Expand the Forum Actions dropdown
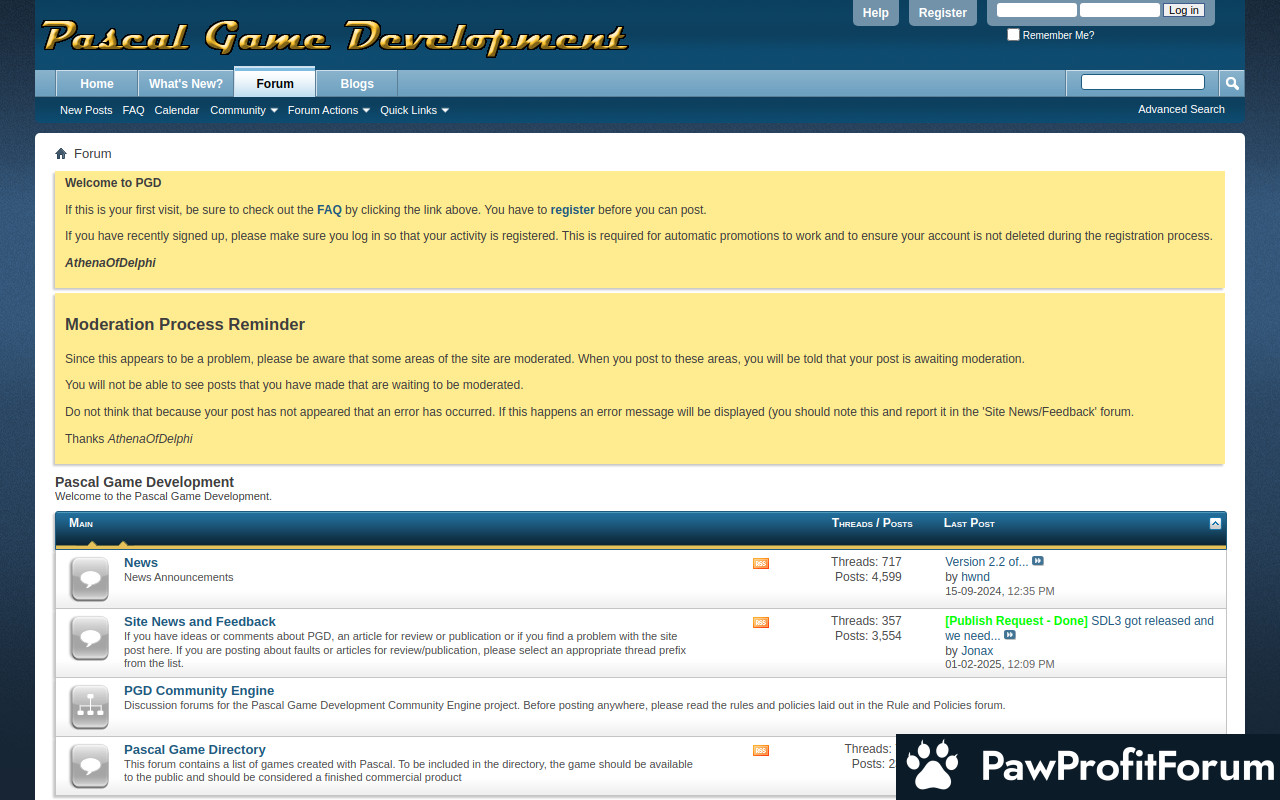The image size is (1280, 800). 329,110
